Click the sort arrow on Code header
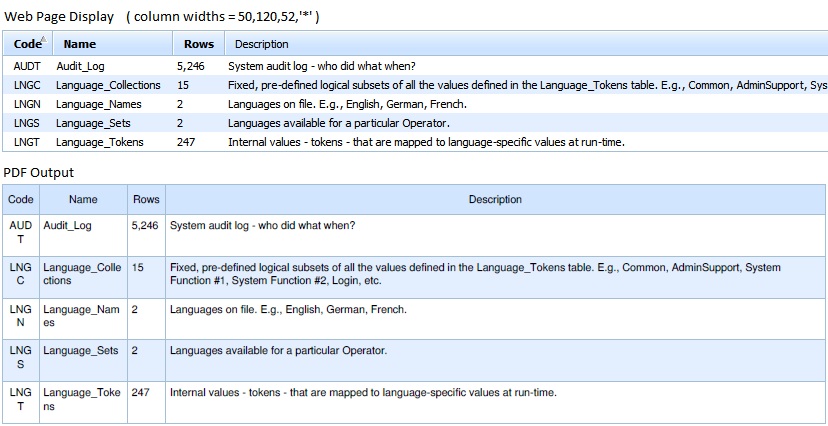The height and width of the screenshot is (426, 828). (x=44, y=39)
